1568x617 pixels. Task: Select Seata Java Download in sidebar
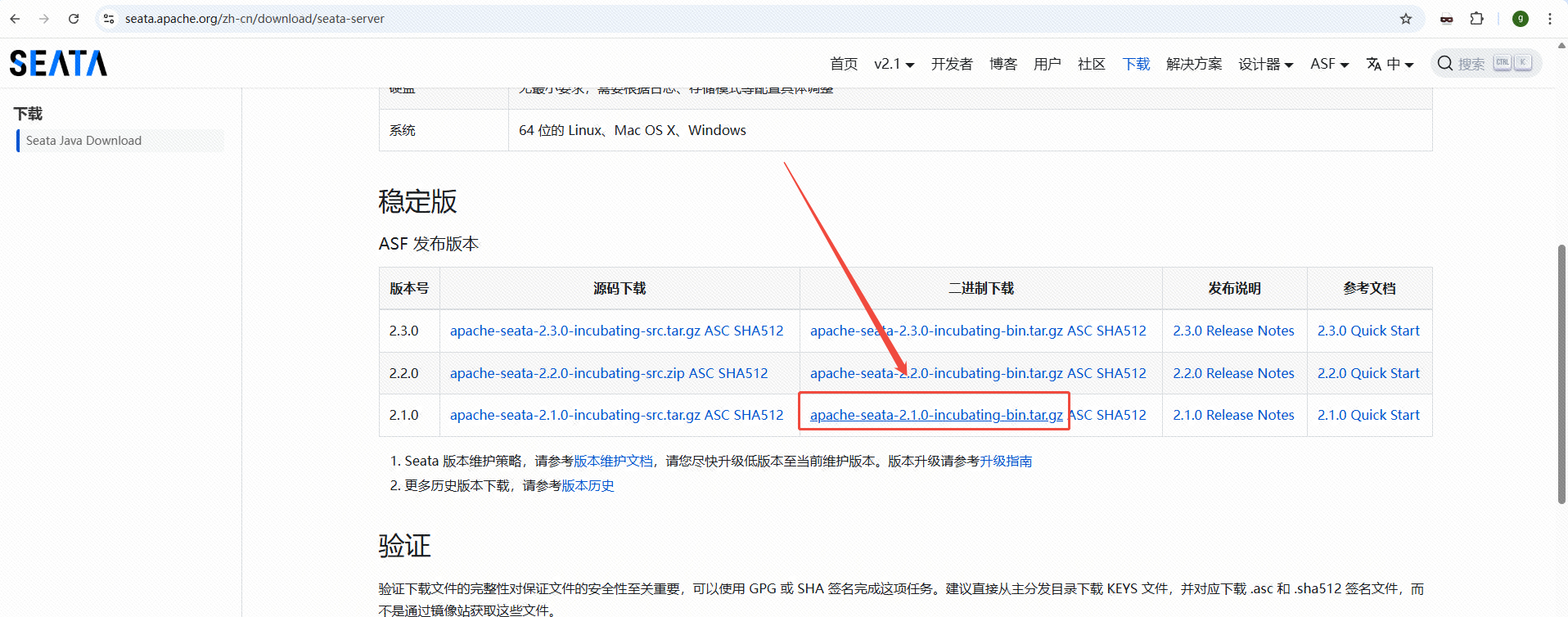120,141
